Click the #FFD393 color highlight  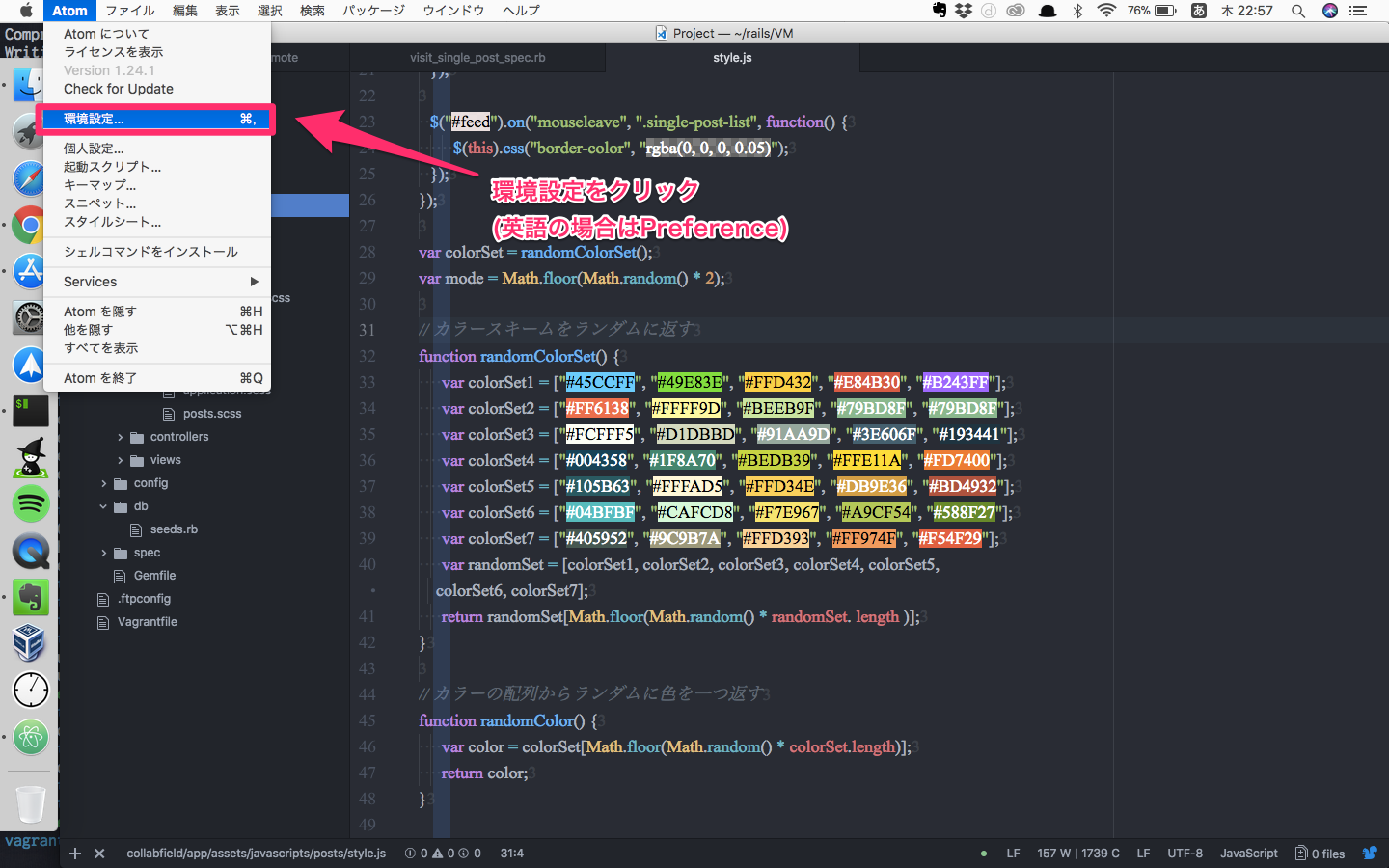[x=776, y=538]
